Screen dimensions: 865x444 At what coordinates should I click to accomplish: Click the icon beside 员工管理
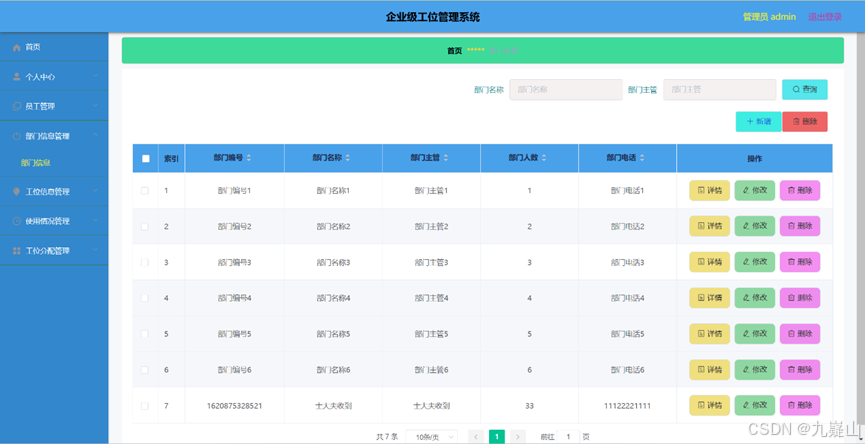click(x=17, y=106)
